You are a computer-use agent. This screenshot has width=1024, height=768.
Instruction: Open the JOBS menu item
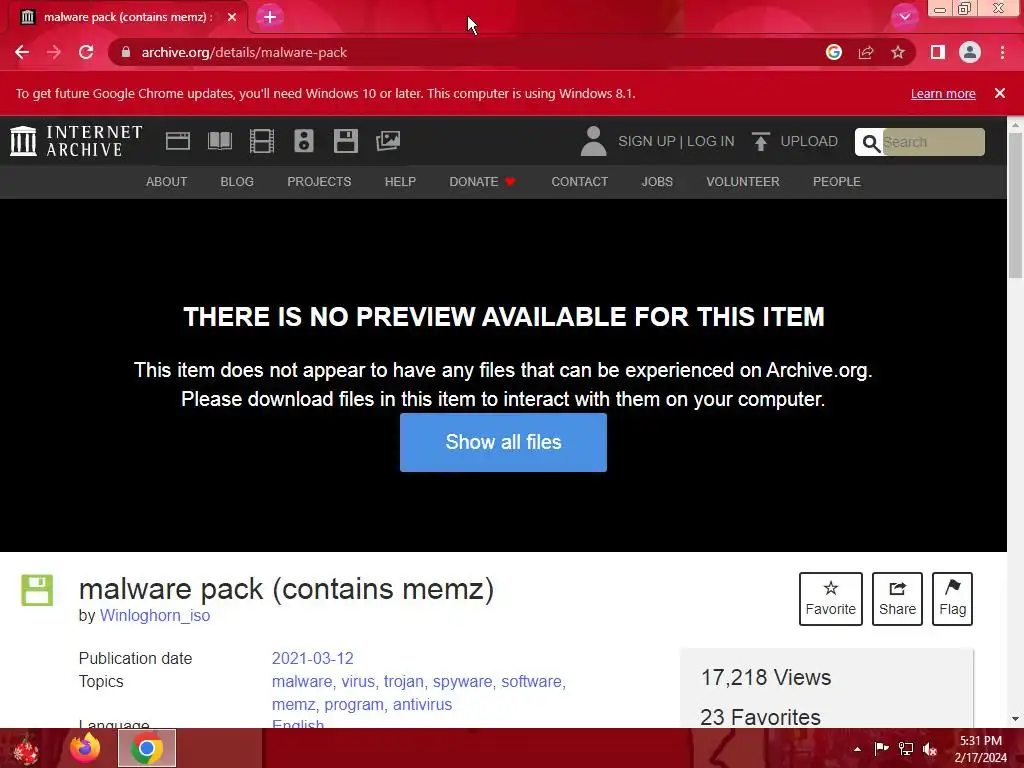coord(657,182)
